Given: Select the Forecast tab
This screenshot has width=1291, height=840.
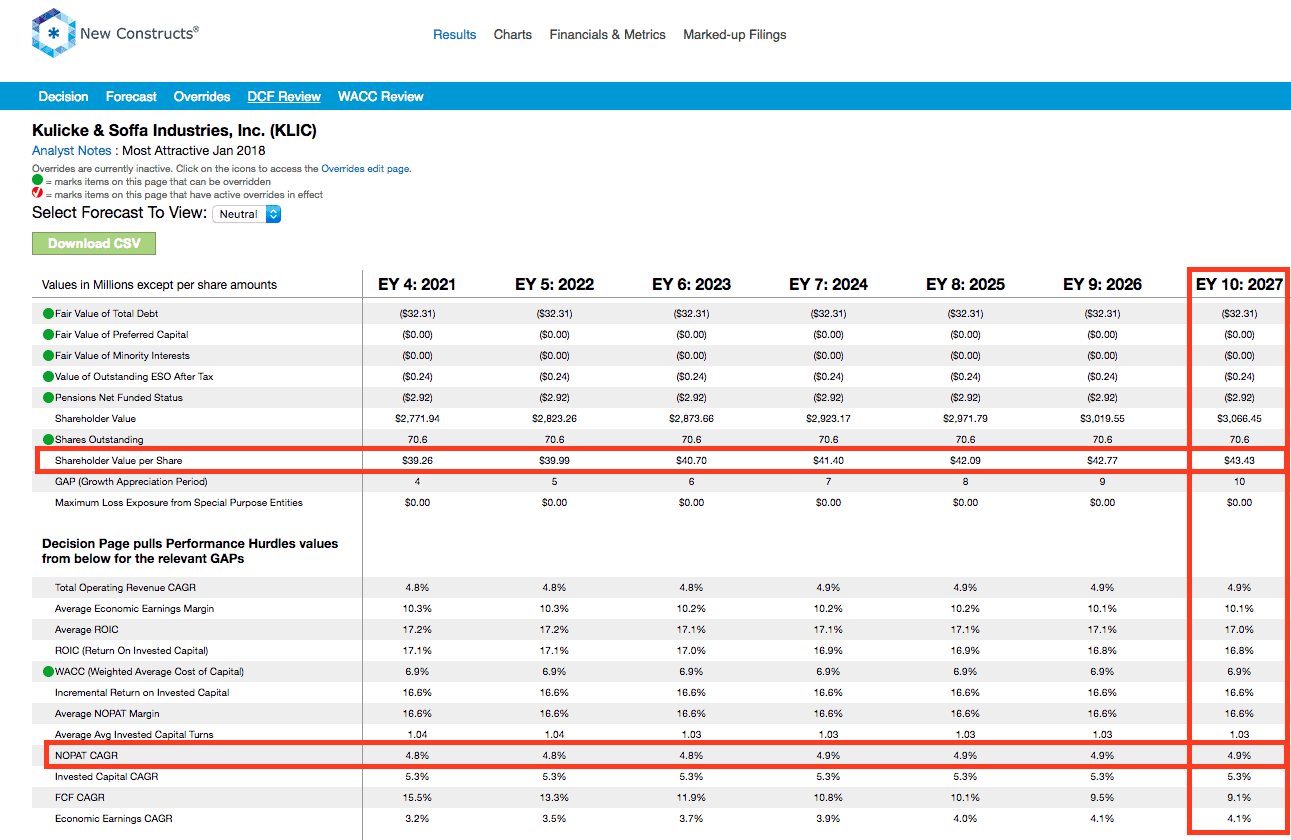Looking at the screenshot, I should (131, 97).
